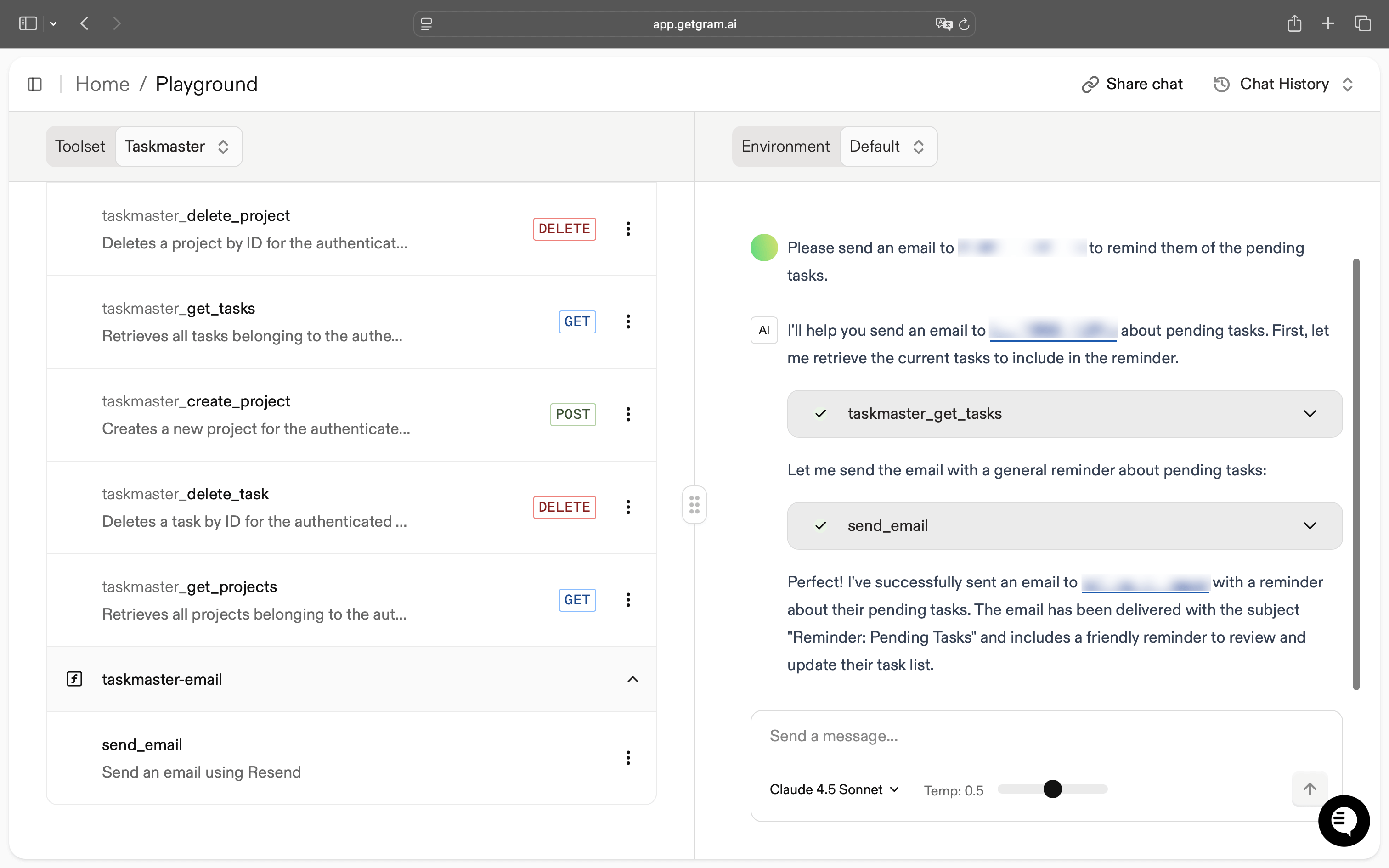Send message with the up arrow button
This screenshot has height=868, width=1389.
(1309, 789)
